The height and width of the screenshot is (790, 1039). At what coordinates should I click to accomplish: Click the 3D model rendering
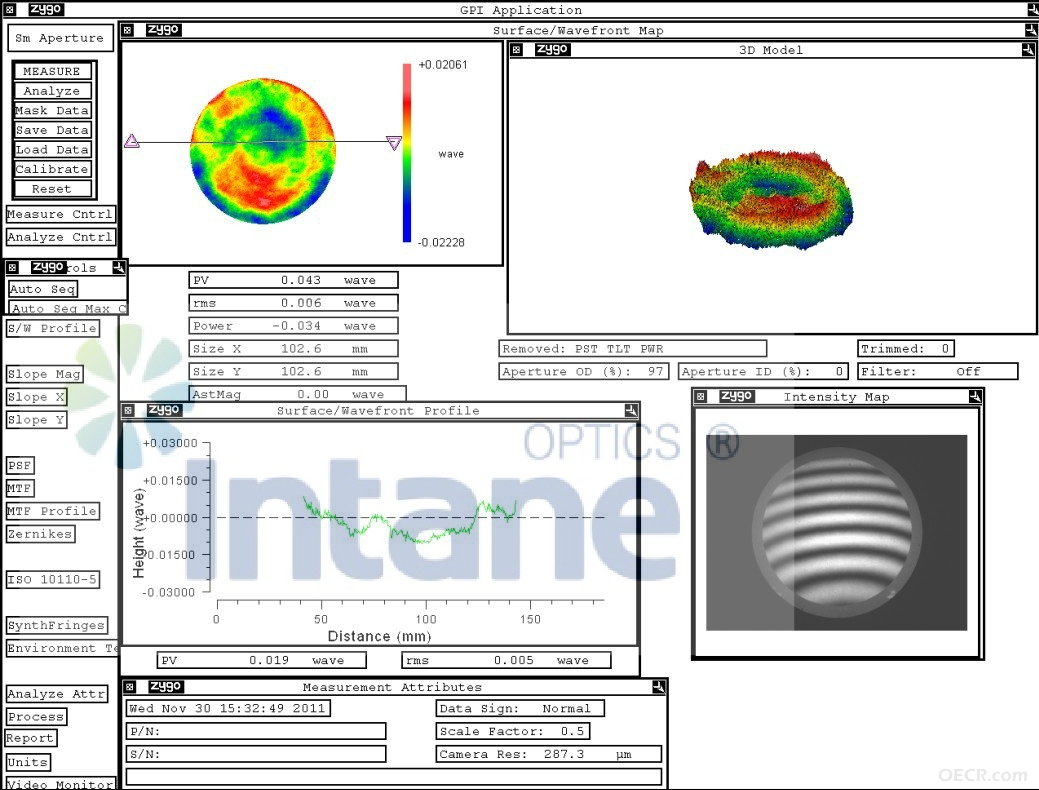point(772,200)
